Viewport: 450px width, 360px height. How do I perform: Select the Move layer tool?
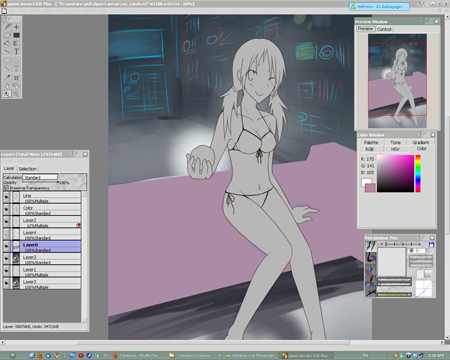point(16,27)
